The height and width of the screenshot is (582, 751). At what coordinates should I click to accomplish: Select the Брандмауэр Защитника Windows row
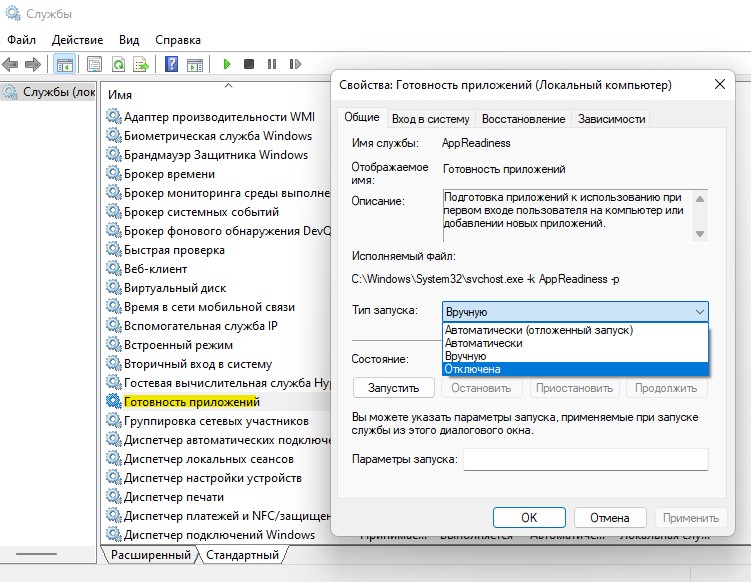(217, 155)
